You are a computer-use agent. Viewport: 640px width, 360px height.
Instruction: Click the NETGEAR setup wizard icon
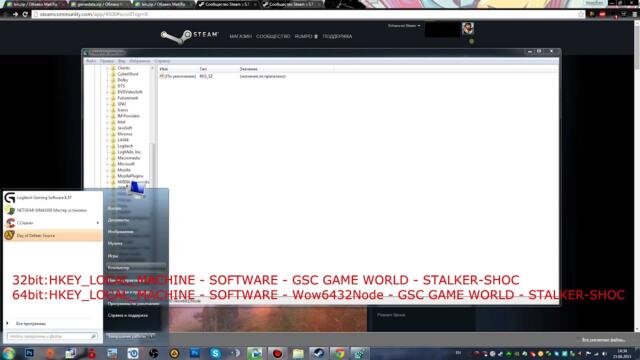(x=10, y=210)
